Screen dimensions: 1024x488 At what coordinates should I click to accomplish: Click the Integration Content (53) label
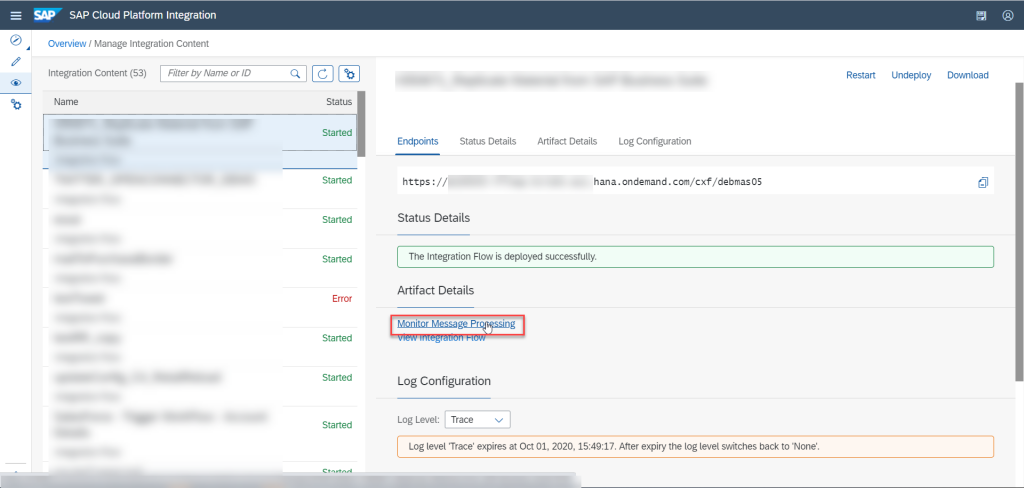(97, 73)
